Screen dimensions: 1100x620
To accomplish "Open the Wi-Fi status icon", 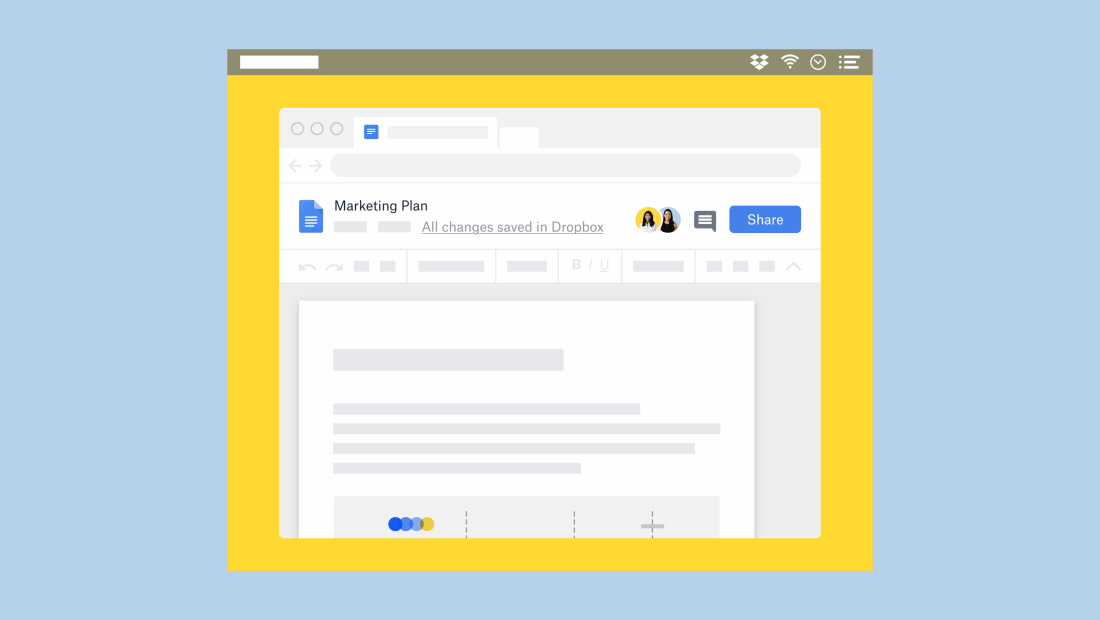I will pos(790,62).
